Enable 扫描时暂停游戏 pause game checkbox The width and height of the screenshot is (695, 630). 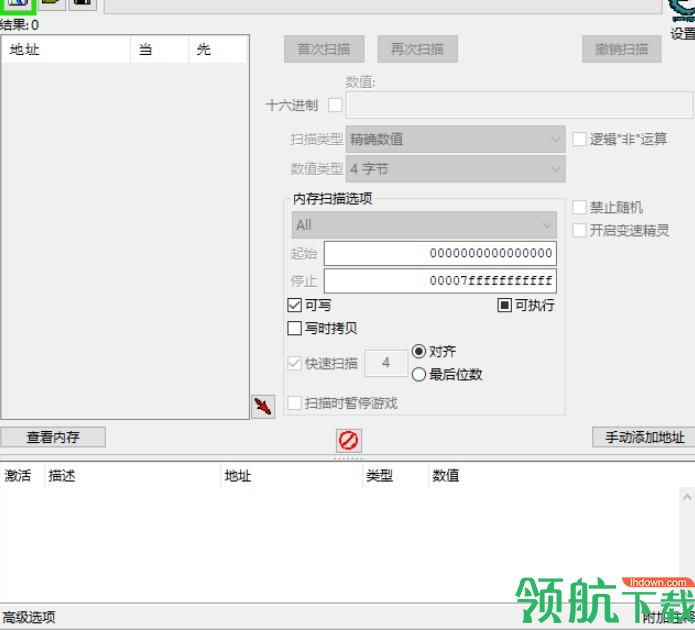point(295,403)
